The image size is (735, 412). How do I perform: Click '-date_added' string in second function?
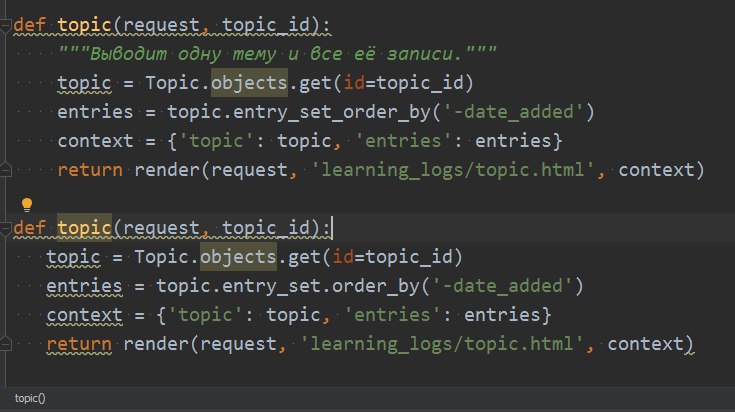pyautogui.click(x=502, y=286)
